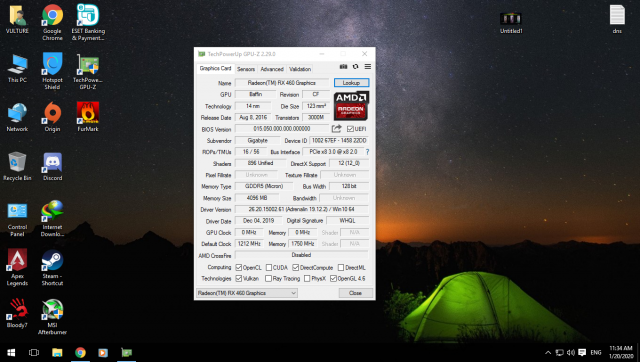Switch to the Sensors tab
The height and width of the screenshot is (362, 640).
click(246, 69)
